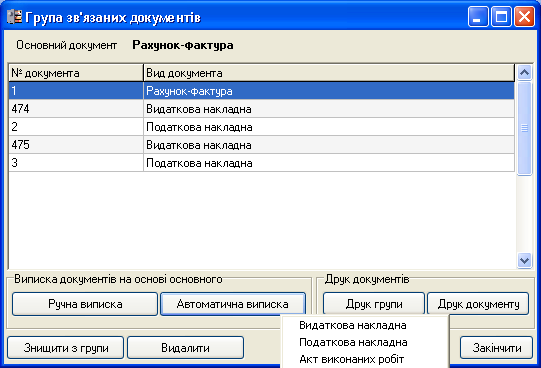Maximize the documents group window

click(x=501, y=17)
